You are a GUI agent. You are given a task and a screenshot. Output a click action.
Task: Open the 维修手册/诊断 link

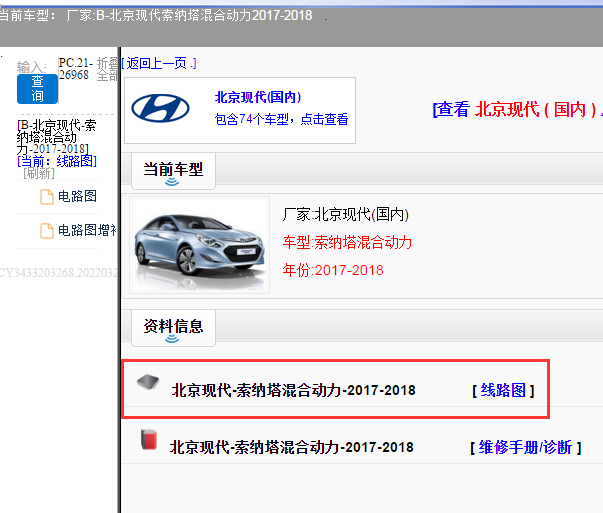pyautogui.click(x=525, y=448)
